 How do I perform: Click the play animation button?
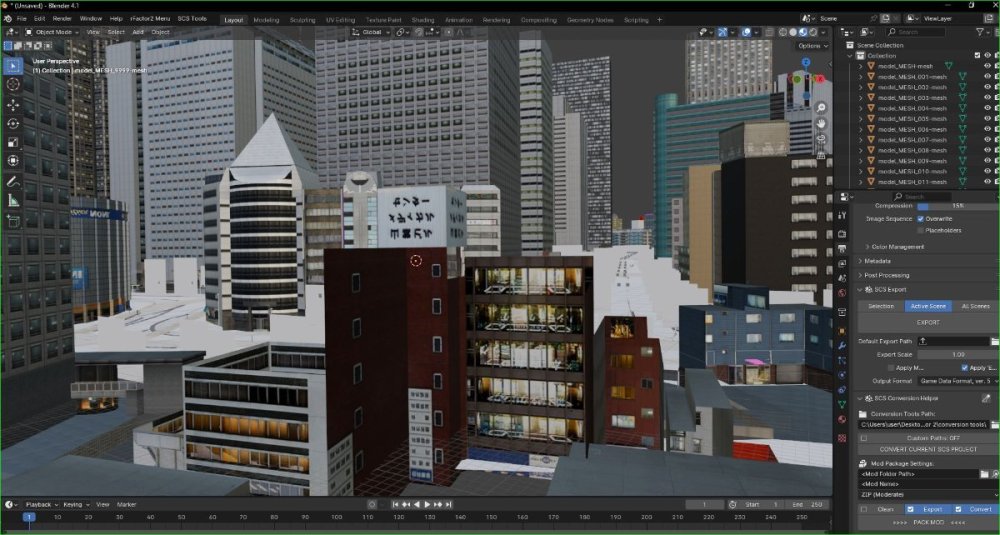427,504
